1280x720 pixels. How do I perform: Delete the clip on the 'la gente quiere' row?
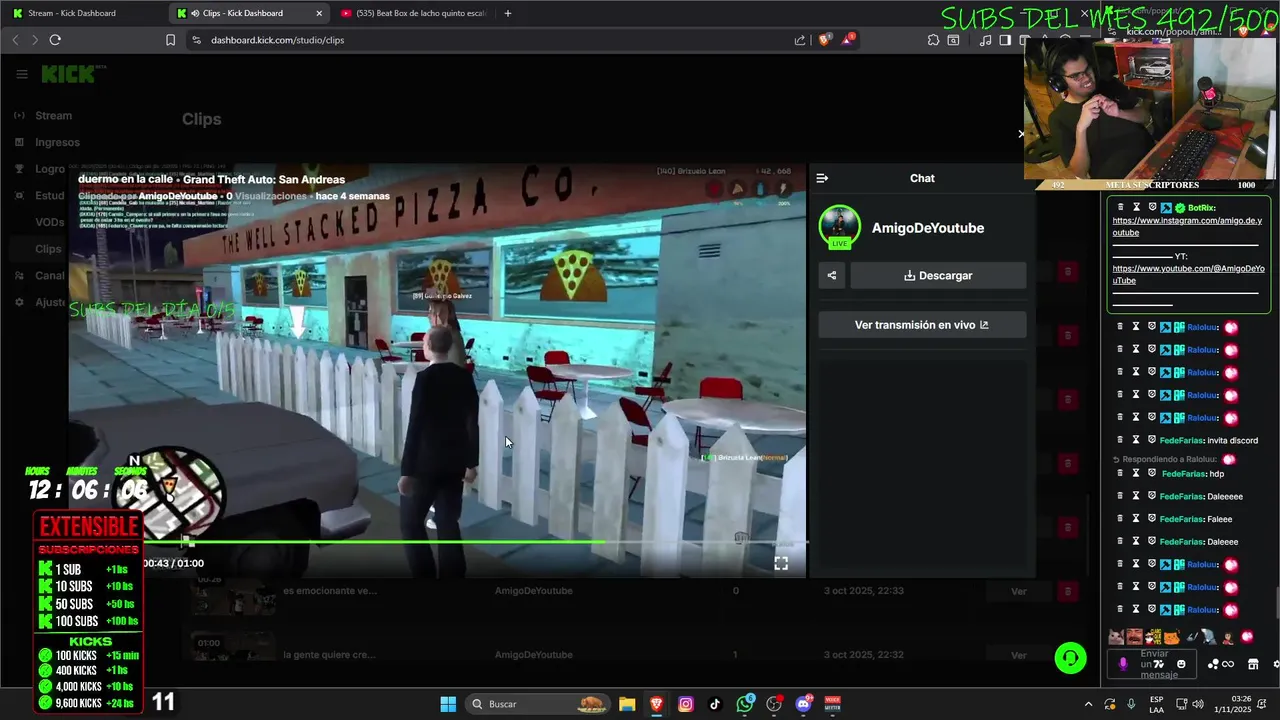tap(1067, 655)
